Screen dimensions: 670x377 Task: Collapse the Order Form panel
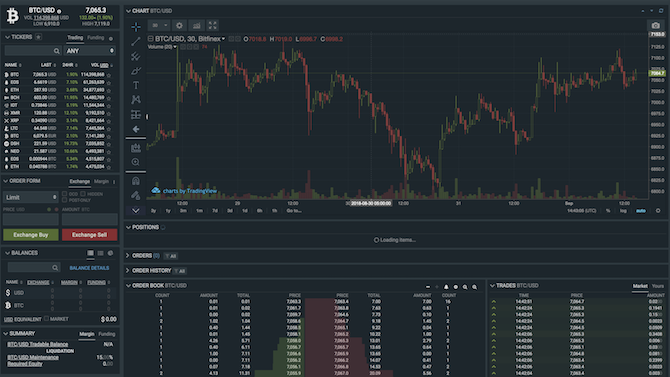(x=6, y=181)
